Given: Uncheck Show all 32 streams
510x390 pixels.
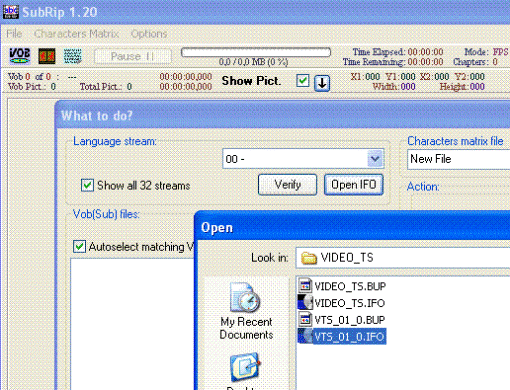Looking at the screenshot, I should click(x=87, y=185).
